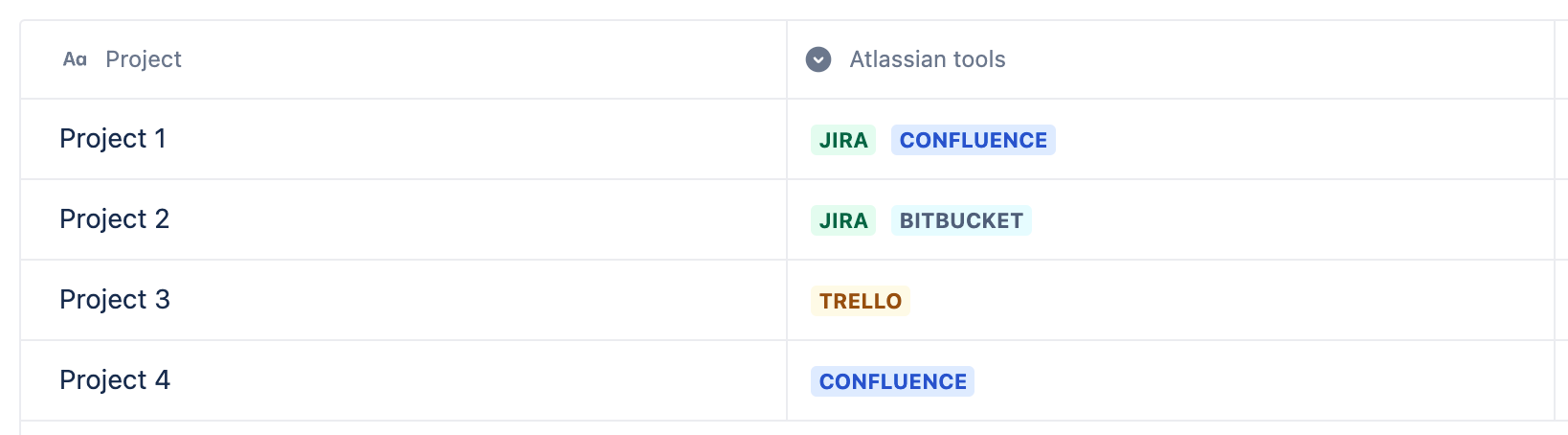Select the CONFLUENCE tag in Project 4 row

(x=892, y=381)
